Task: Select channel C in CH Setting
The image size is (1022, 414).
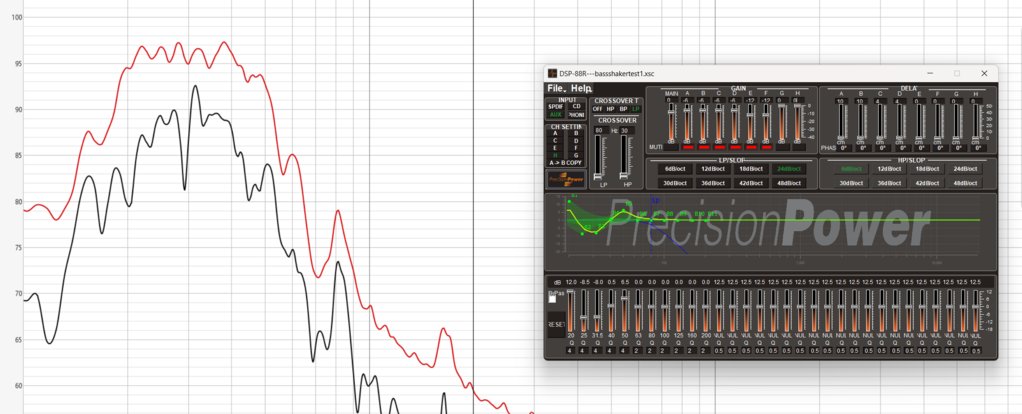Action: pyautogui.click(x=555, y=140)
